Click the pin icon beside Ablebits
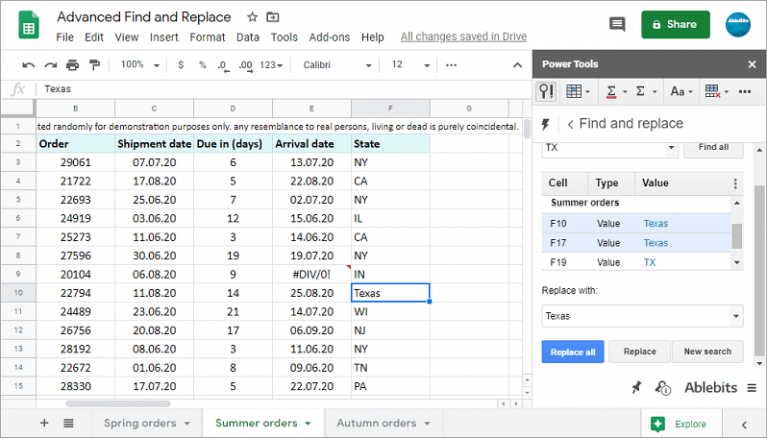 click(x=636, y=388)
